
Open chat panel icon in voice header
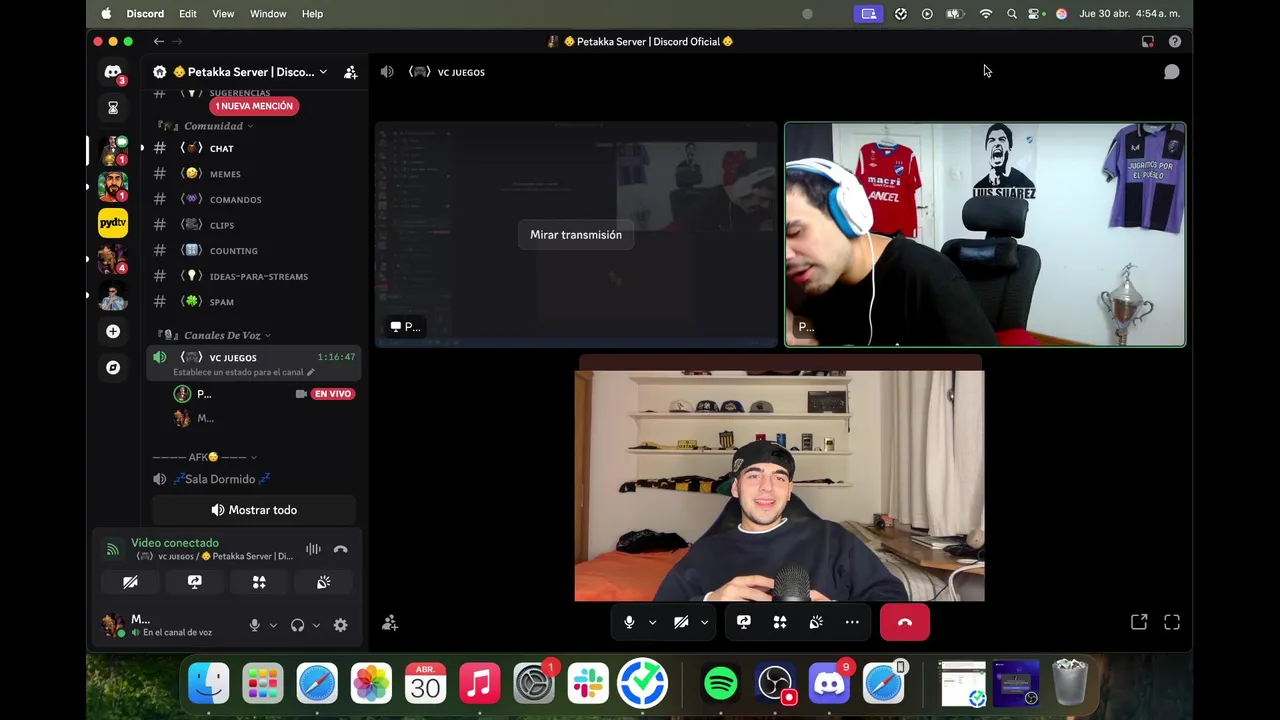click(1171, 72)
